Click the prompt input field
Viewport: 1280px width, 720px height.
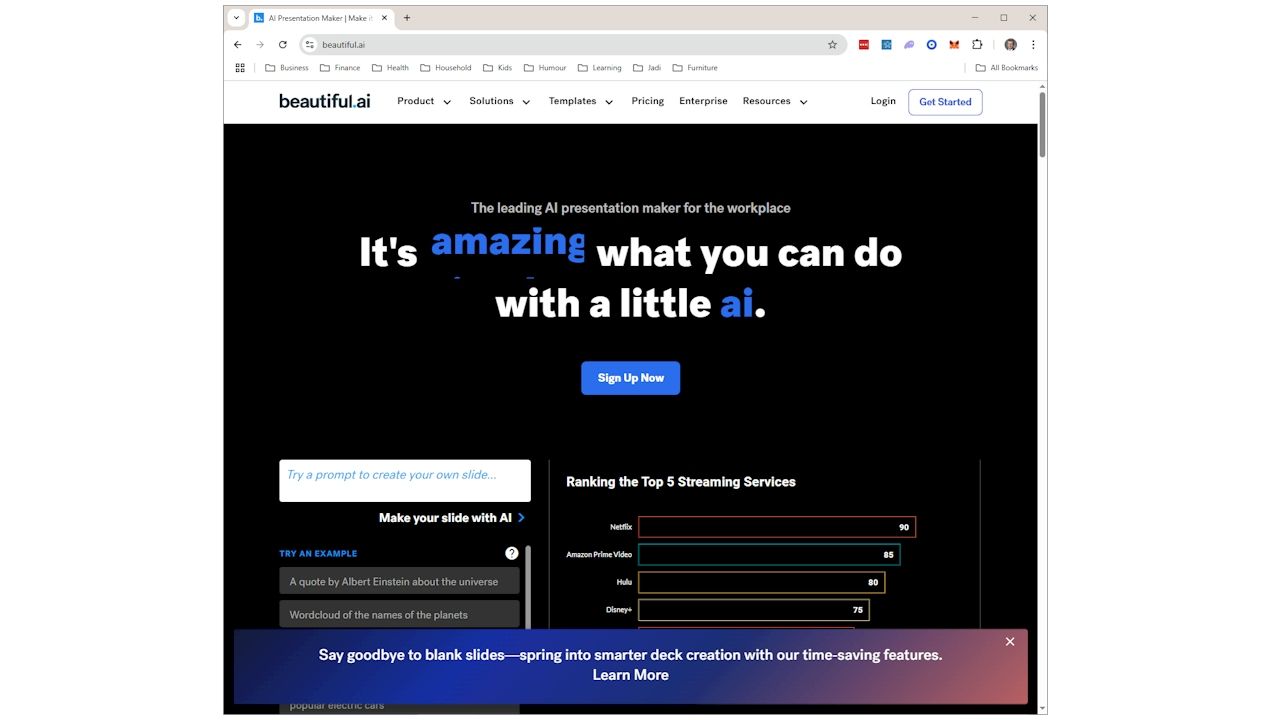(405, 481)
